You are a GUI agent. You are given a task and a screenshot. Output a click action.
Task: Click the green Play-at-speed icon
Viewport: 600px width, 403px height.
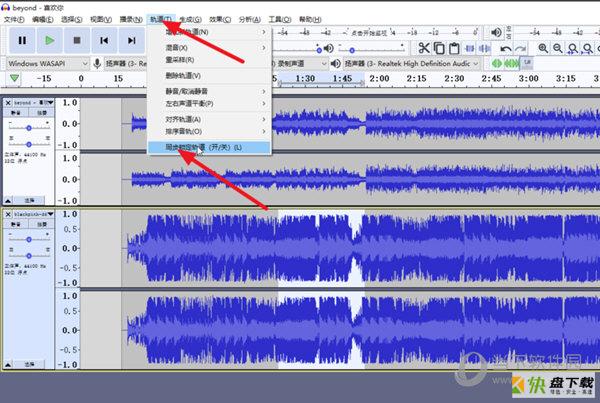497,63
